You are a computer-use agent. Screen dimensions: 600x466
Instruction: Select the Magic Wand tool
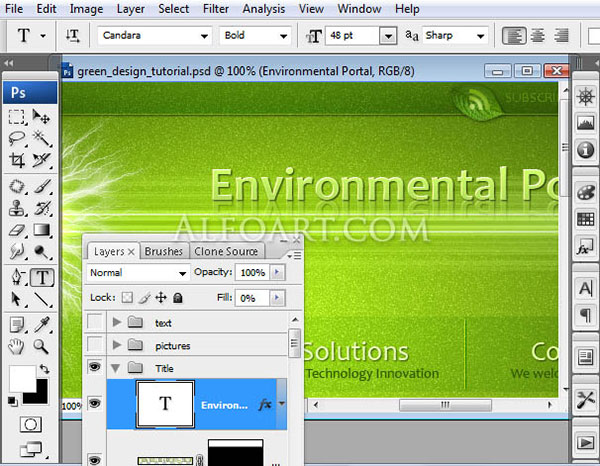[x=41, y=138]
